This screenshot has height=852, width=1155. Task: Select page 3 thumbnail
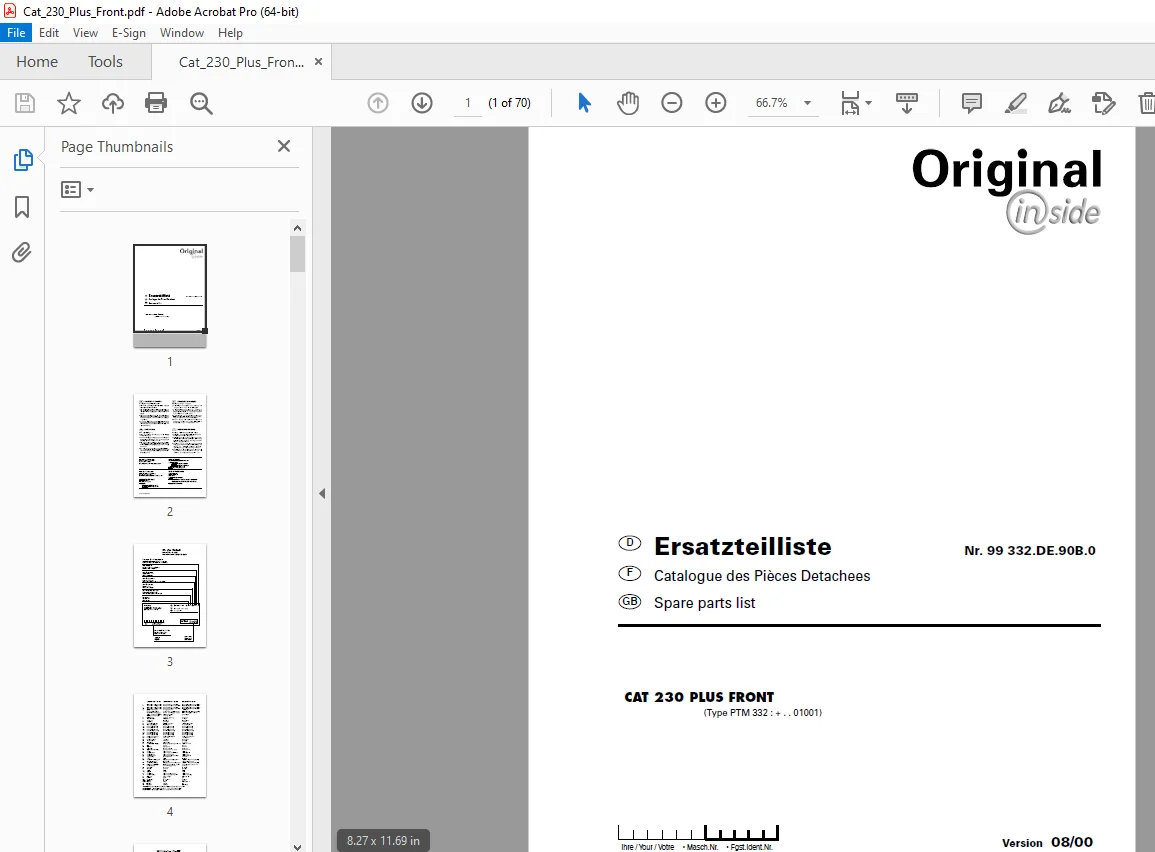coord(169,596)
